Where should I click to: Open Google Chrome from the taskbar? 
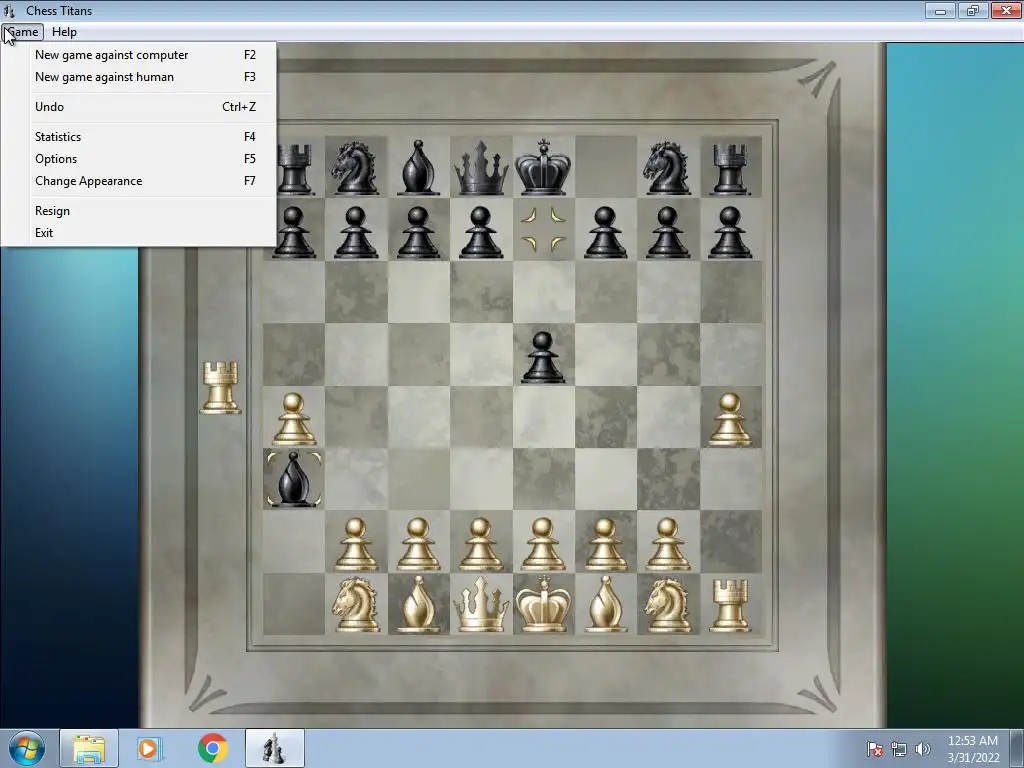pos(212,748)
